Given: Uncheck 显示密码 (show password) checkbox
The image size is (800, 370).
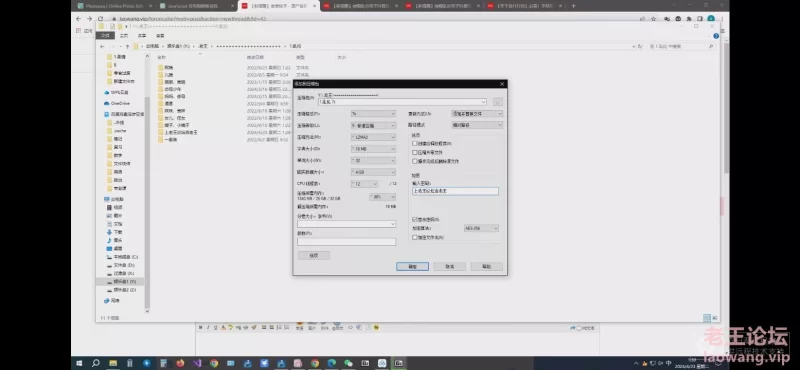Looking at the screenshot, I should point(414,219).
